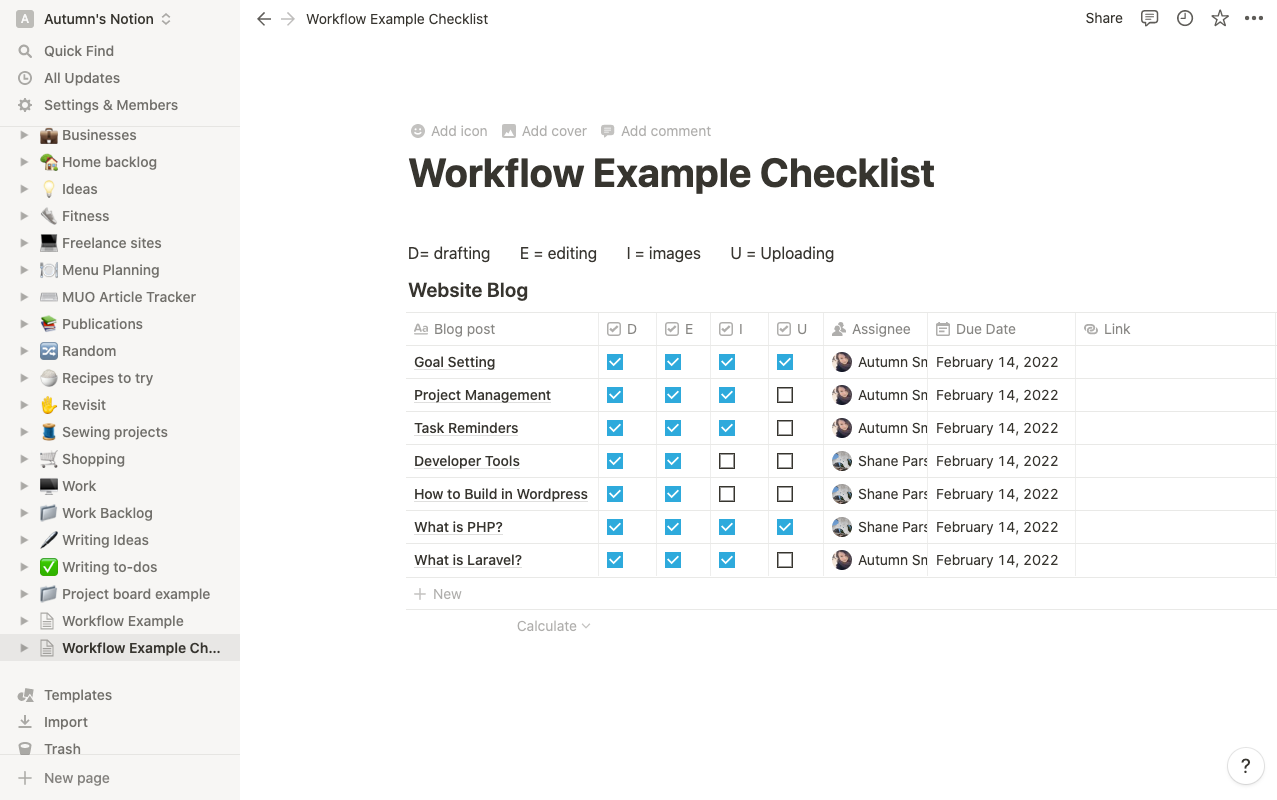Open the Calculate dropdown under table
This screenshot has height=800, width=1277.
click(x=553, y=626)
